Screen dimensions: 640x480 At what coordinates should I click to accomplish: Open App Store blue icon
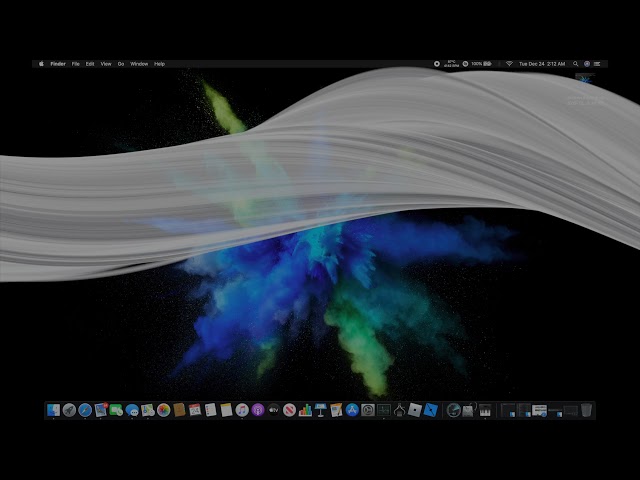352,410
